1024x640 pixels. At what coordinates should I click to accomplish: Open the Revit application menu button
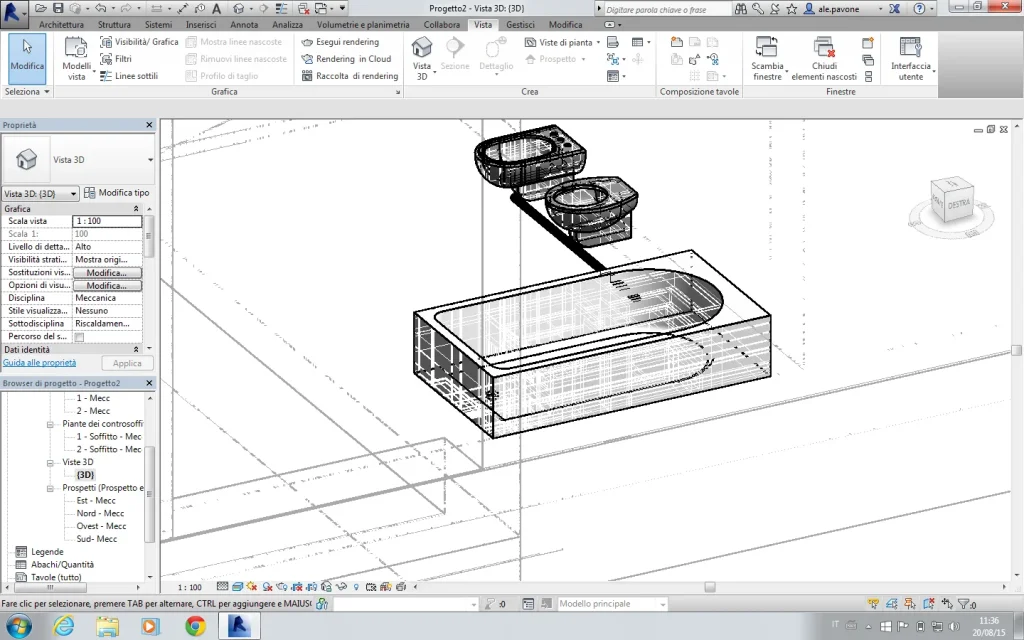coord(13,12)
